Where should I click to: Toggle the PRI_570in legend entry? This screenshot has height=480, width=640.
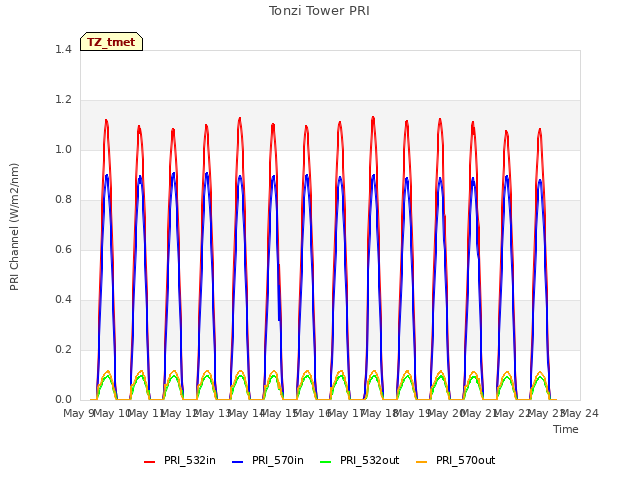(268, 461)
